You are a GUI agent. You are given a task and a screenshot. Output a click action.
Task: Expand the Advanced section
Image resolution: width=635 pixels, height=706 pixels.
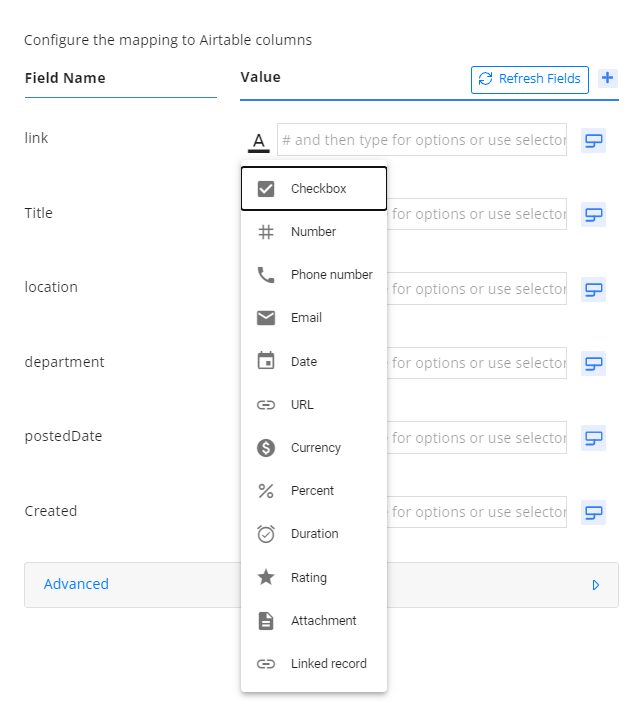77,584
